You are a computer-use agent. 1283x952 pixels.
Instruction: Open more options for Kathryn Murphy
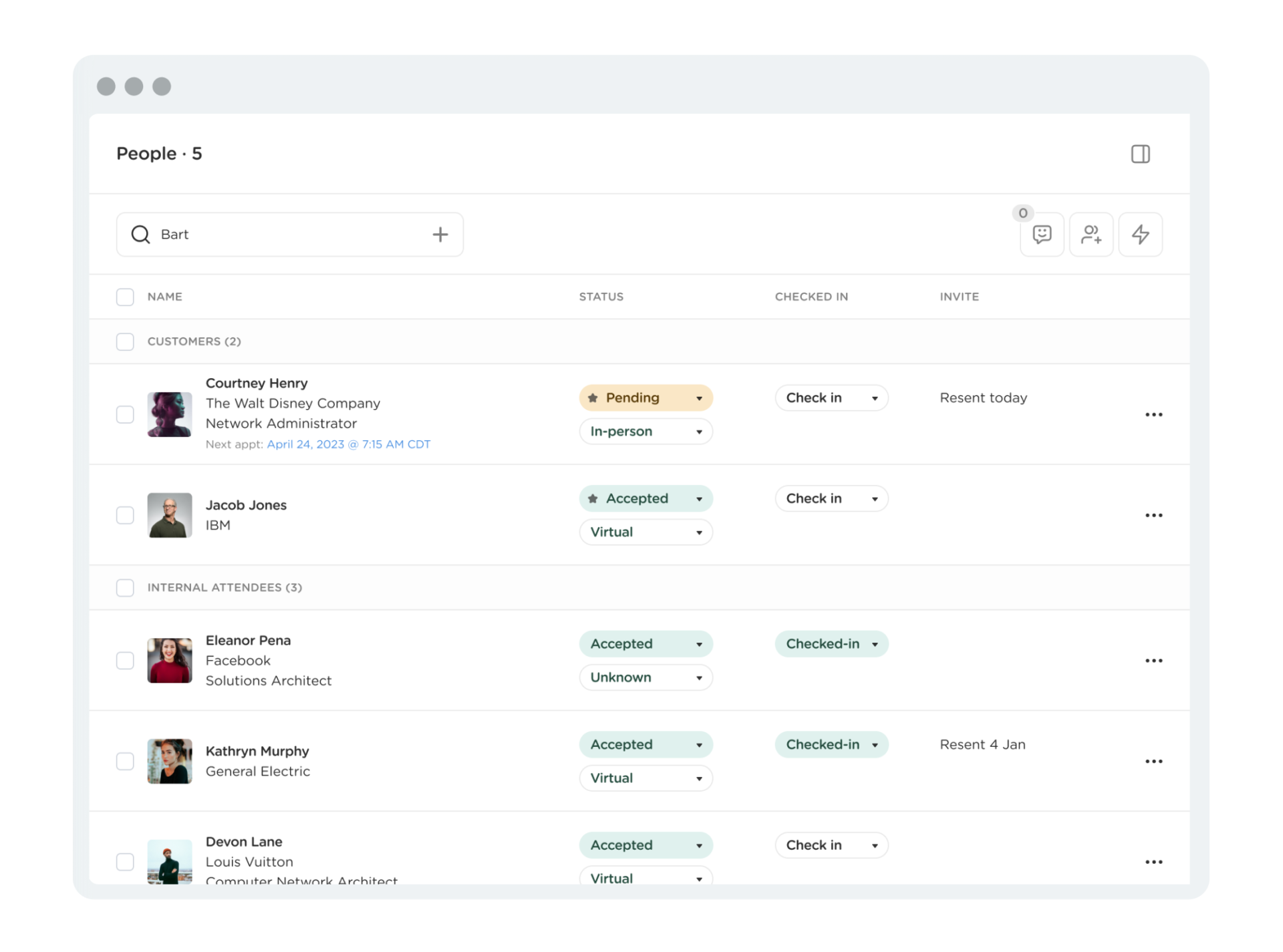1153,762
